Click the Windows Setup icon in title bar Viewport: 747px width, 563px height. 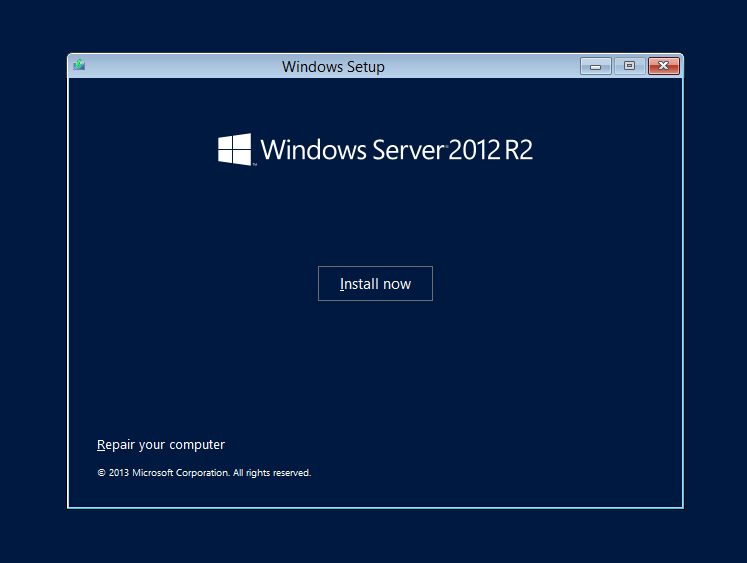[79, 66]
